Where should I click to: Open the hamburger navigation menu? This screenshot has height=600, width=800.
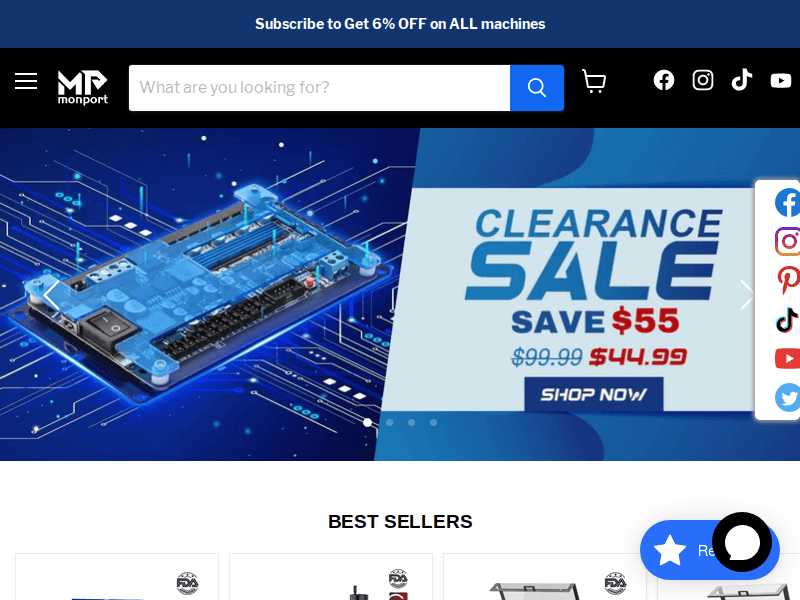[x=26, y=81]
